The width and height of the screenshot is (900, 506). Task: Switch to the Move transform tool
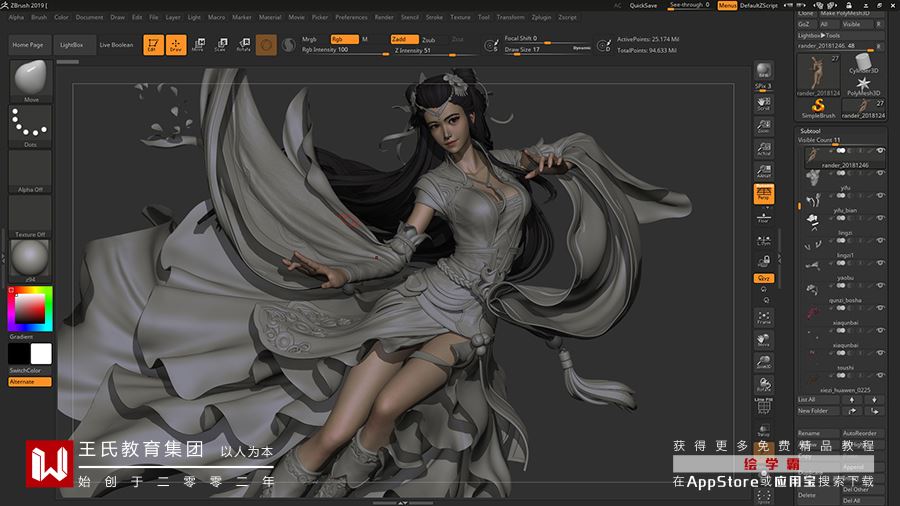click(x=198, y=45)
